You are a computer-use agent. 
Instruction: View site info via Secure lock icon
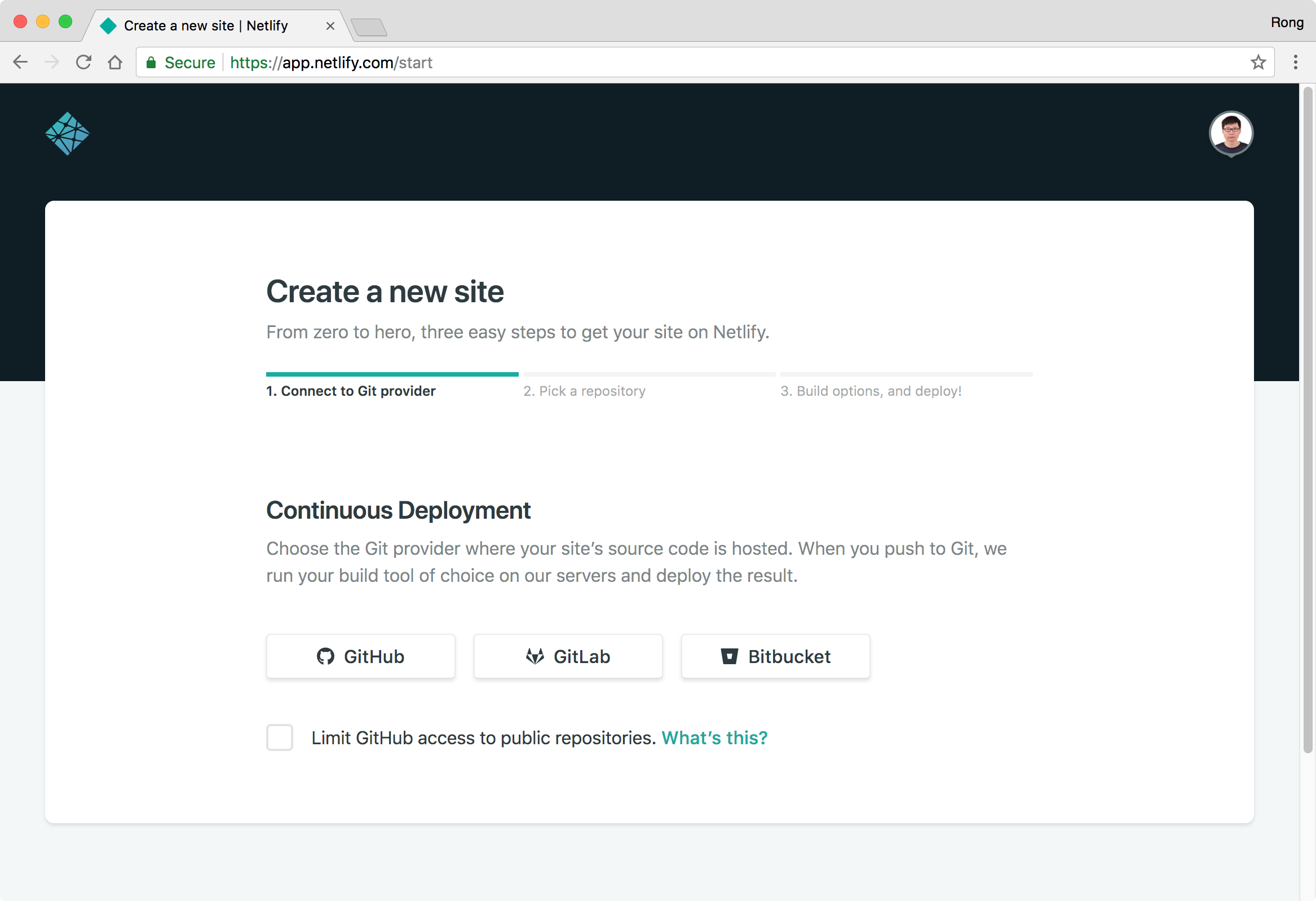click(180, 62)
